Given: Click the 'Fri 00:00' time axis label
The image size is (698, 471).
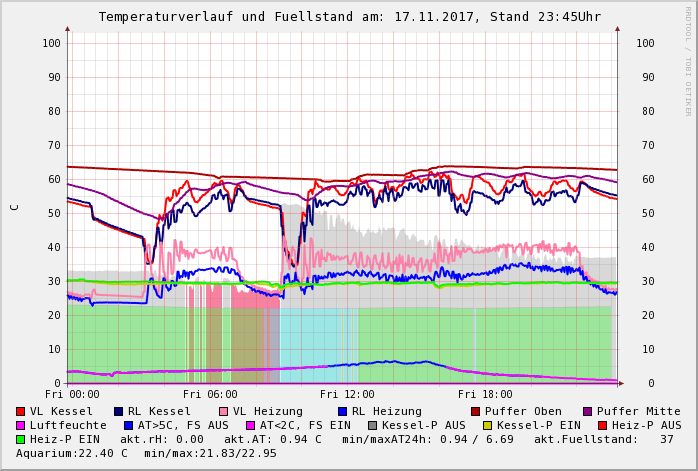Looking at the screenshot, I should [x=70, y=395].
